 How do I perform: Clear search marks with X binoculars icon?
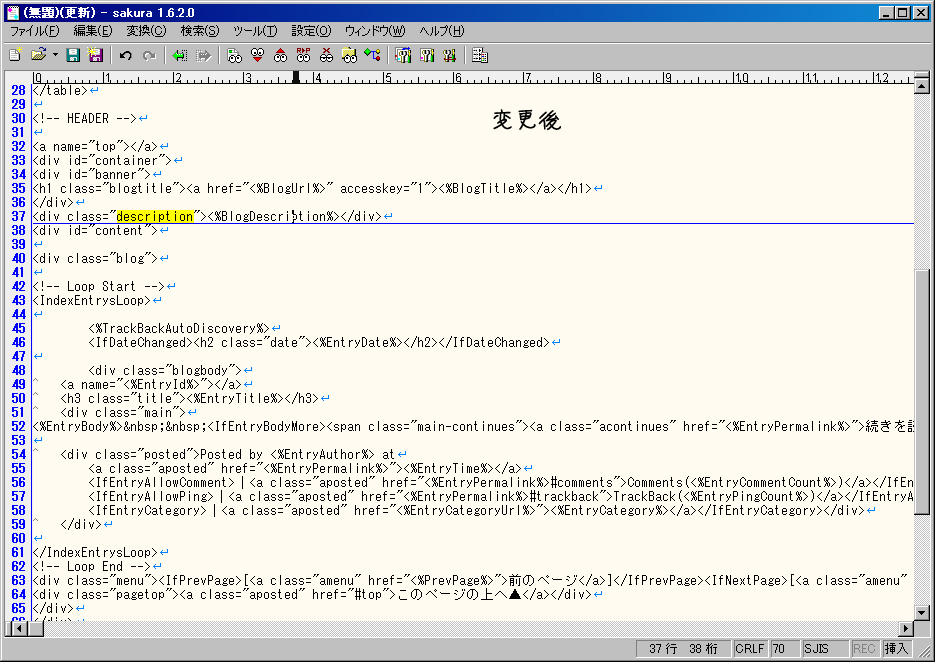326,55
